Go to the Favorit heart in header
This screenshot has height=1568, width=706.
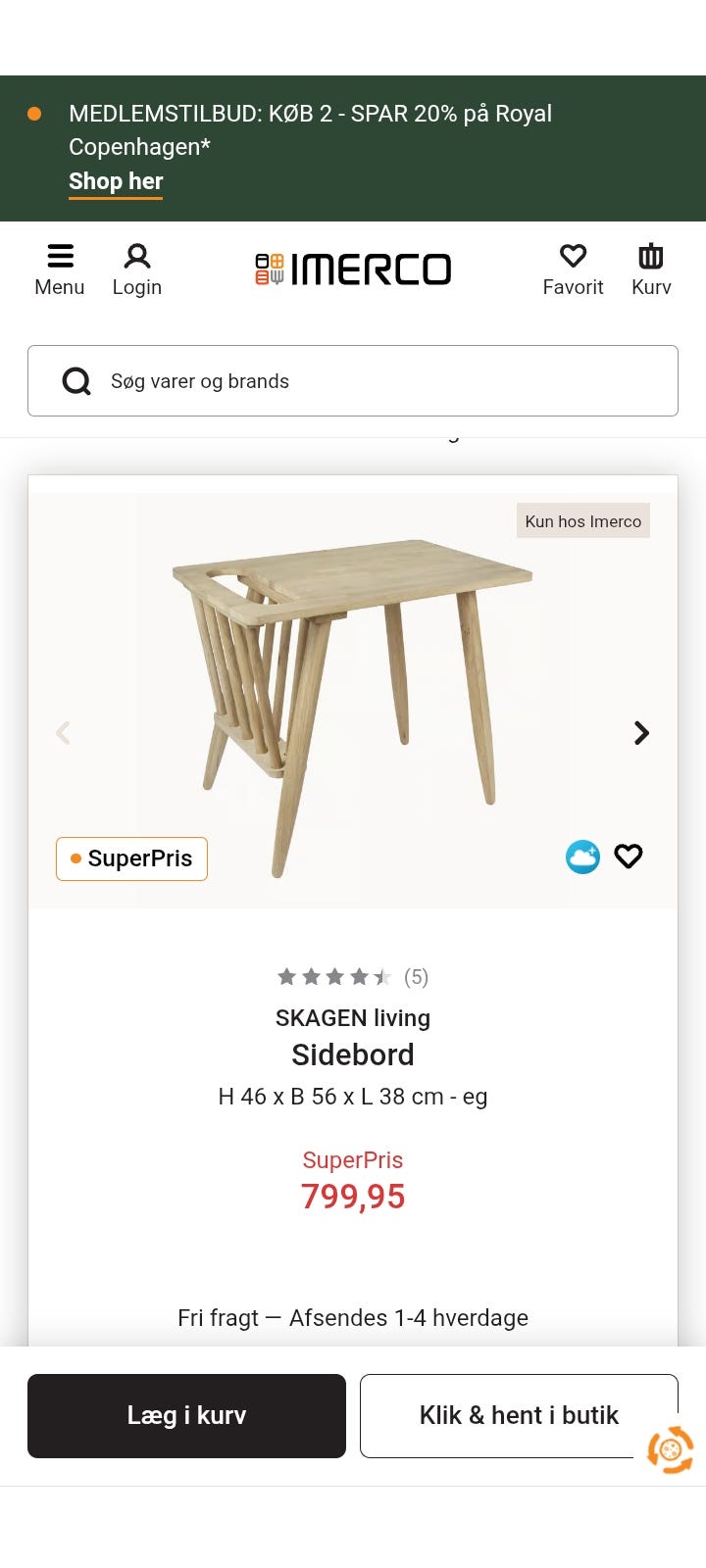(573, 269)
